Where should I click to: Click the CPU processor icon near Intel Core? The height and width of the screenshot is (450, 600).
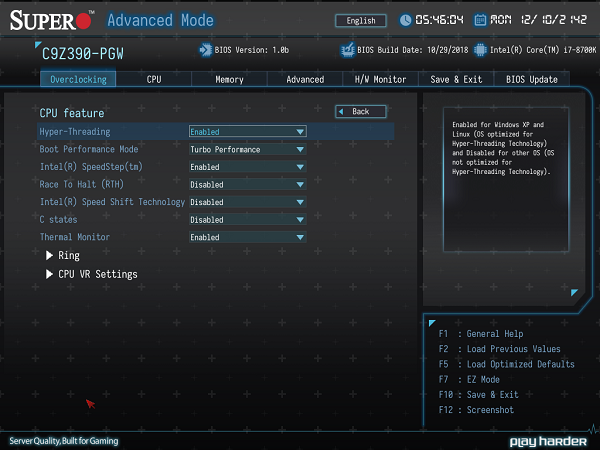[480, 50]
